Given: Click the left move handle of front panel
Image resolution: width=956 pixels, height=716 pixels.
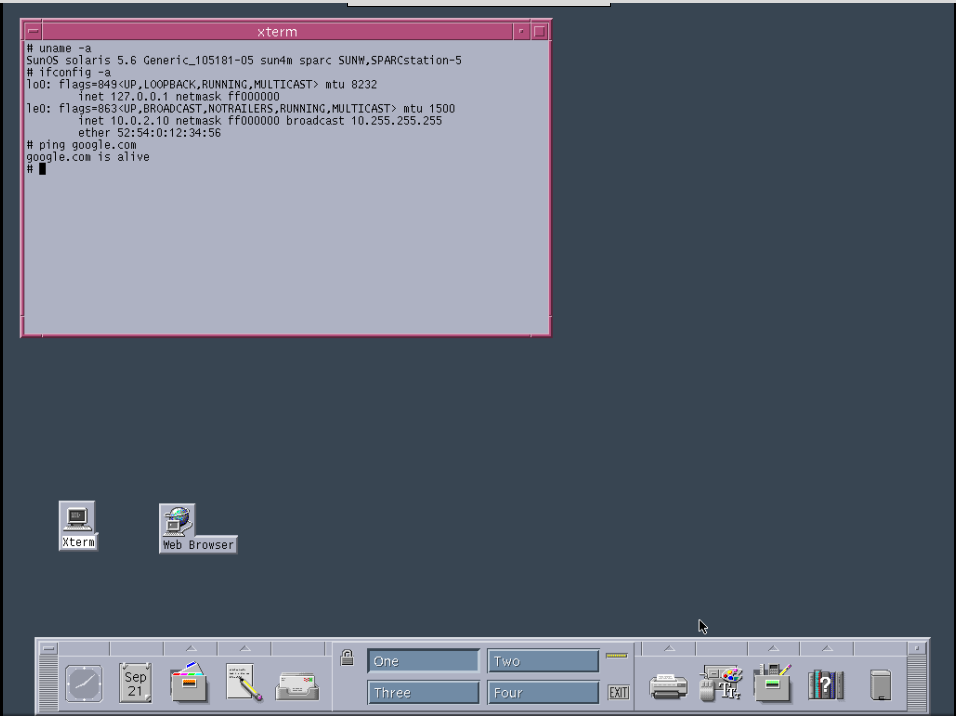Looking at the screenshot, I should click(49, 682).
